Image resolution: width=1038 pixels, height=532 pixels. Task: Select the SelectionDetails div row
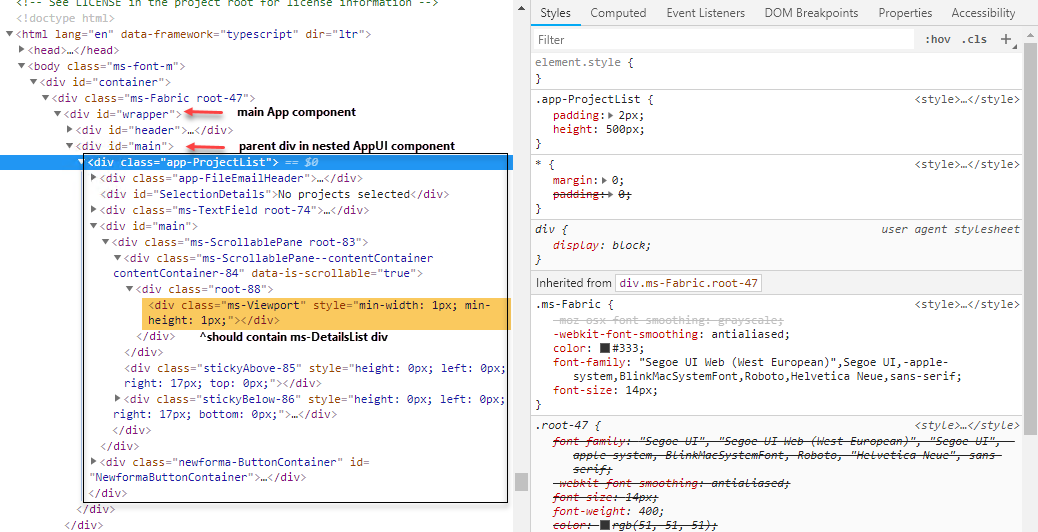coord(275,194)
